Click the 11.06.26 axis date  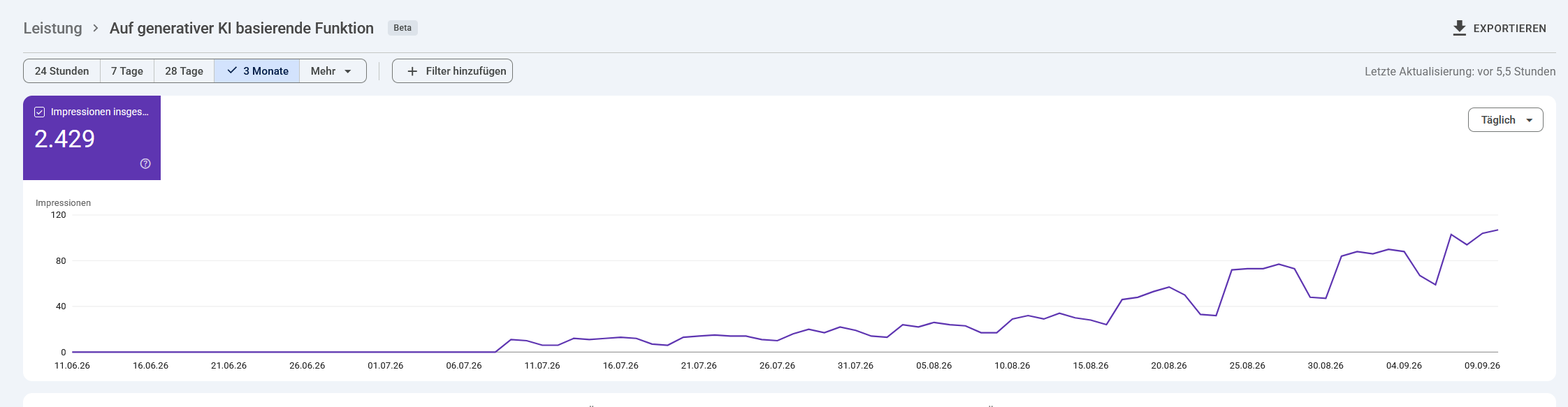72,366
